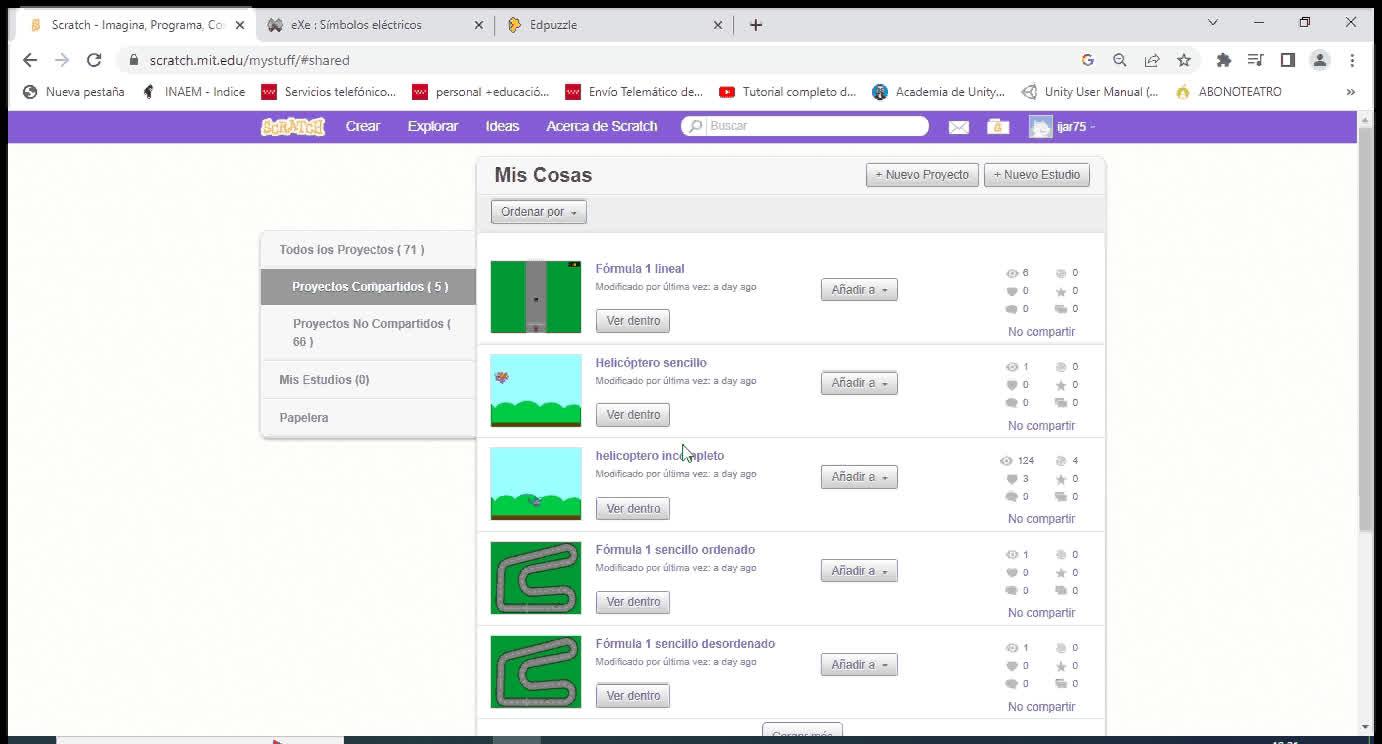Open Acerca de Scratch

pos(602,126)
